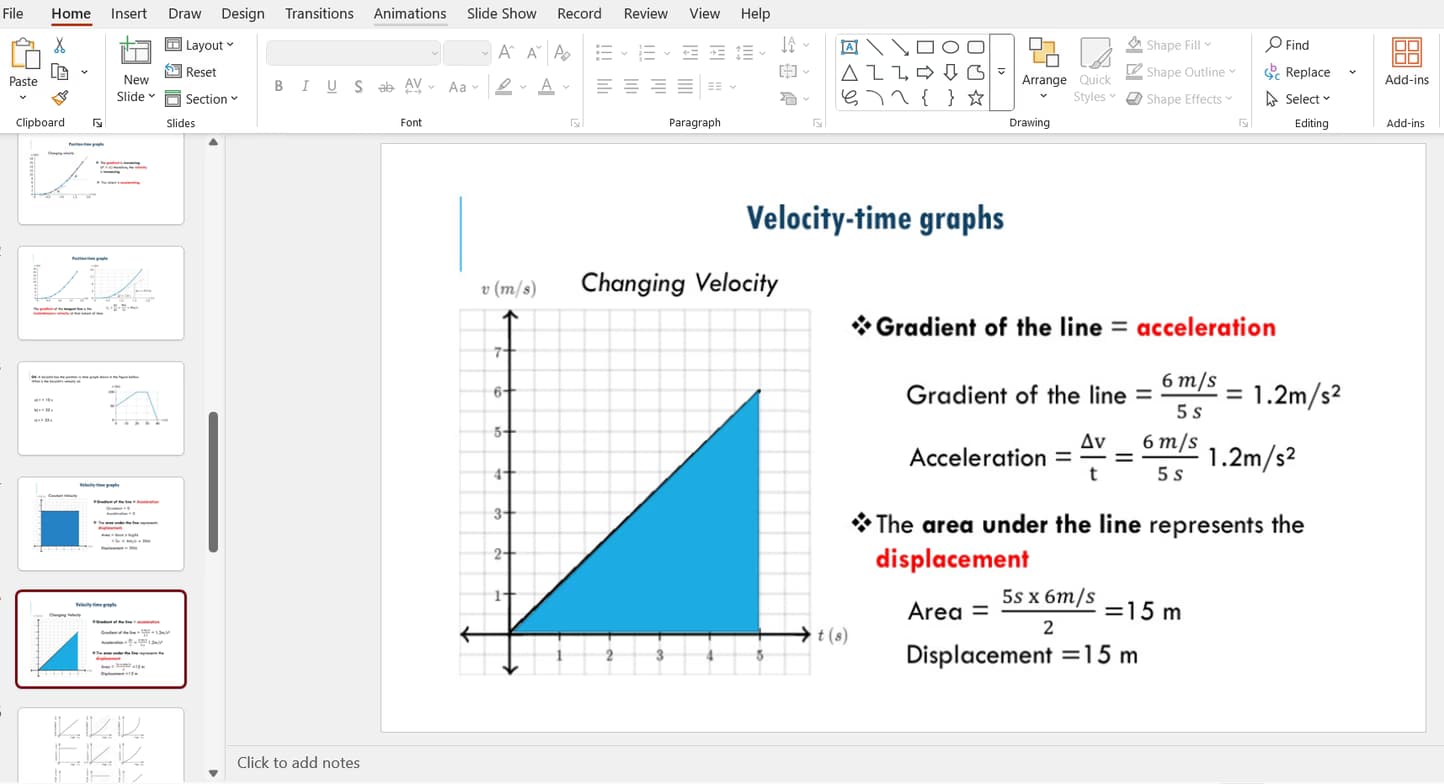Click the Layout button in Slides group
This screenshot has width=1444, height=784.
coord(201,44)
